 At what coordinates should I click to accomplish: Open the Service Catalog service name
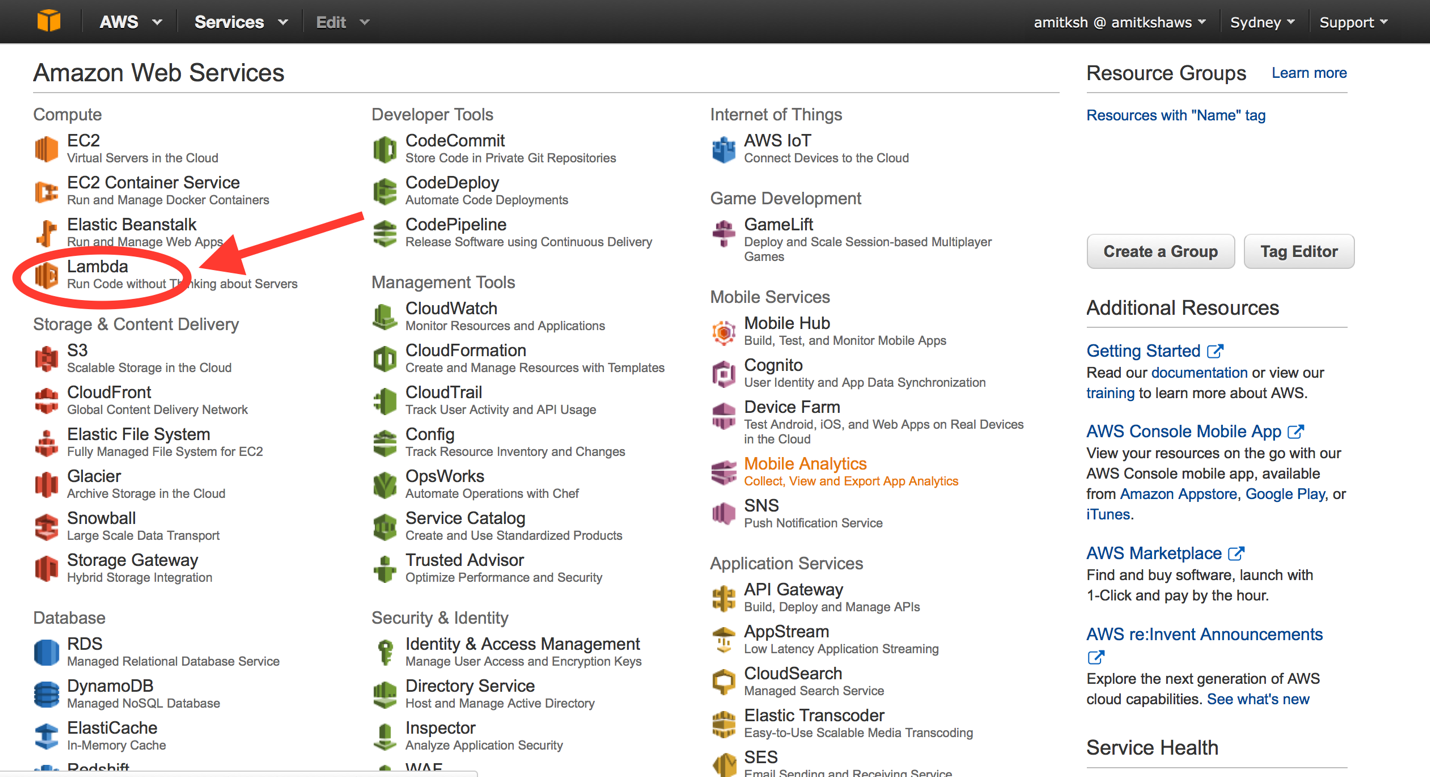click(465, 518)
